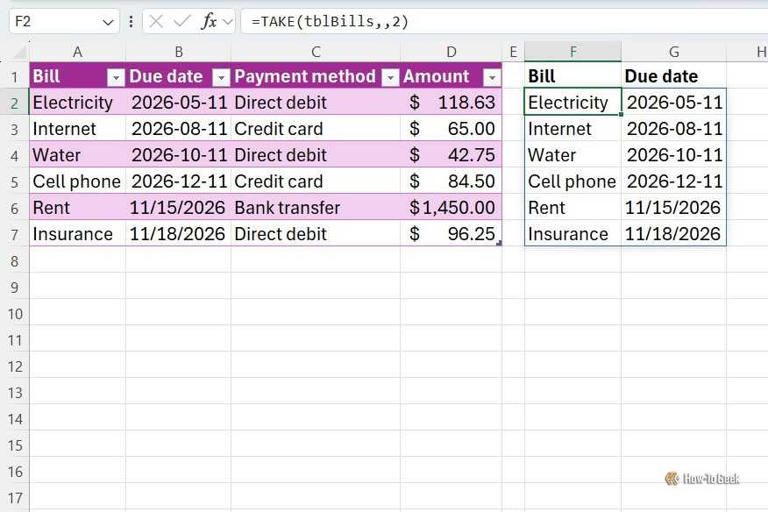Select column E header

(x=513, y=52)
